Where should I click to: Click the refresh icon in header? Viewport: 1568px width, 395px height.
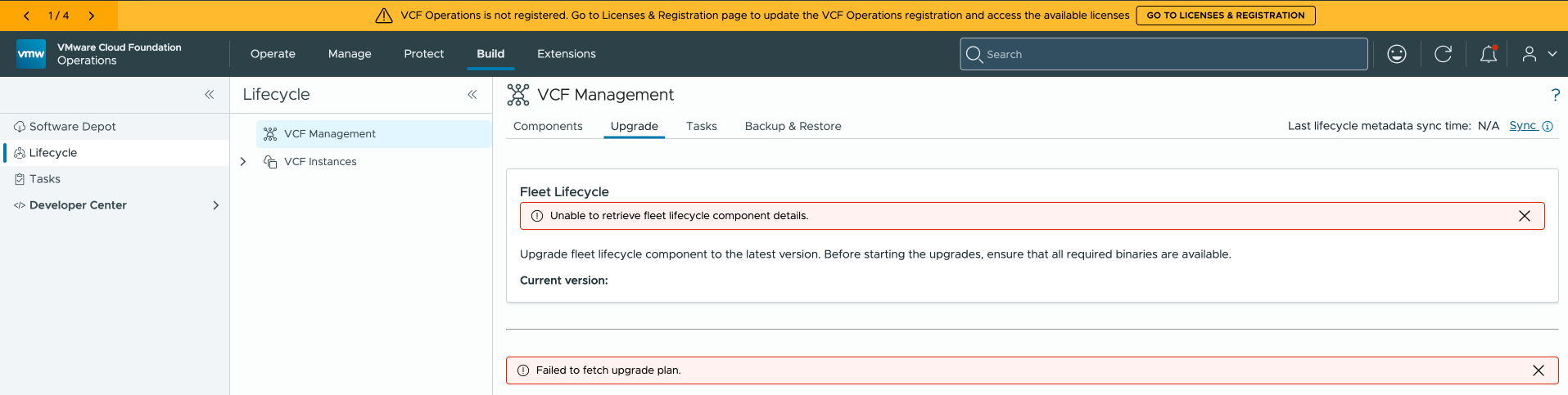pos(1443,54)
